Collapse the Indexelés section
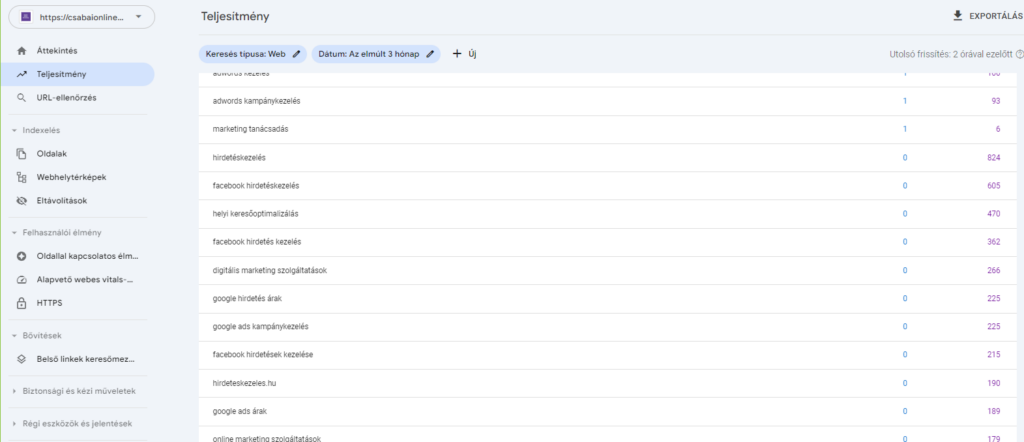The height and width of the screenshot is (442, 1024). tap(14, 130)
